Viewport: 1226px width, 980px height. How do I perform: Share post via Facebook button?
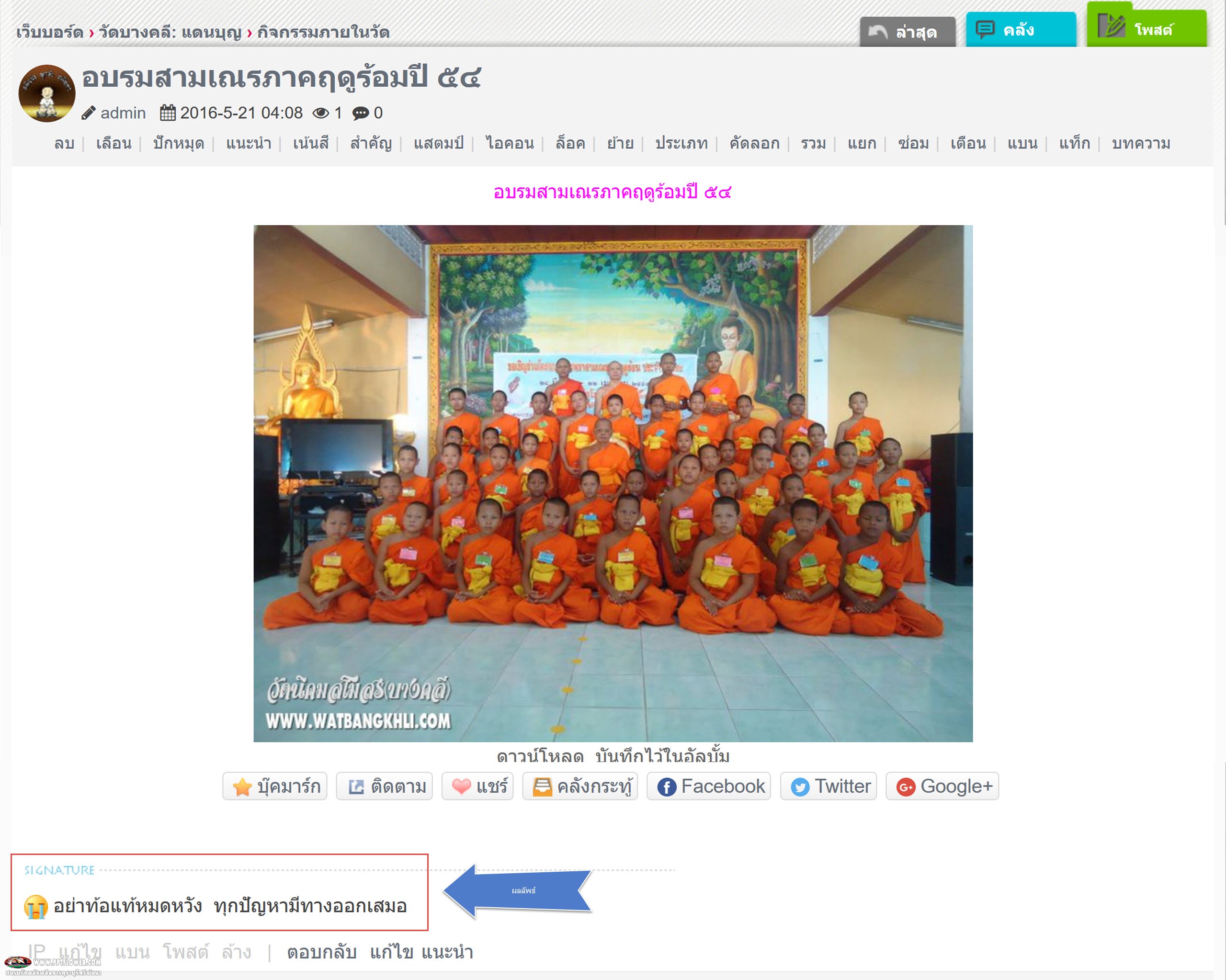coord(709,786)
